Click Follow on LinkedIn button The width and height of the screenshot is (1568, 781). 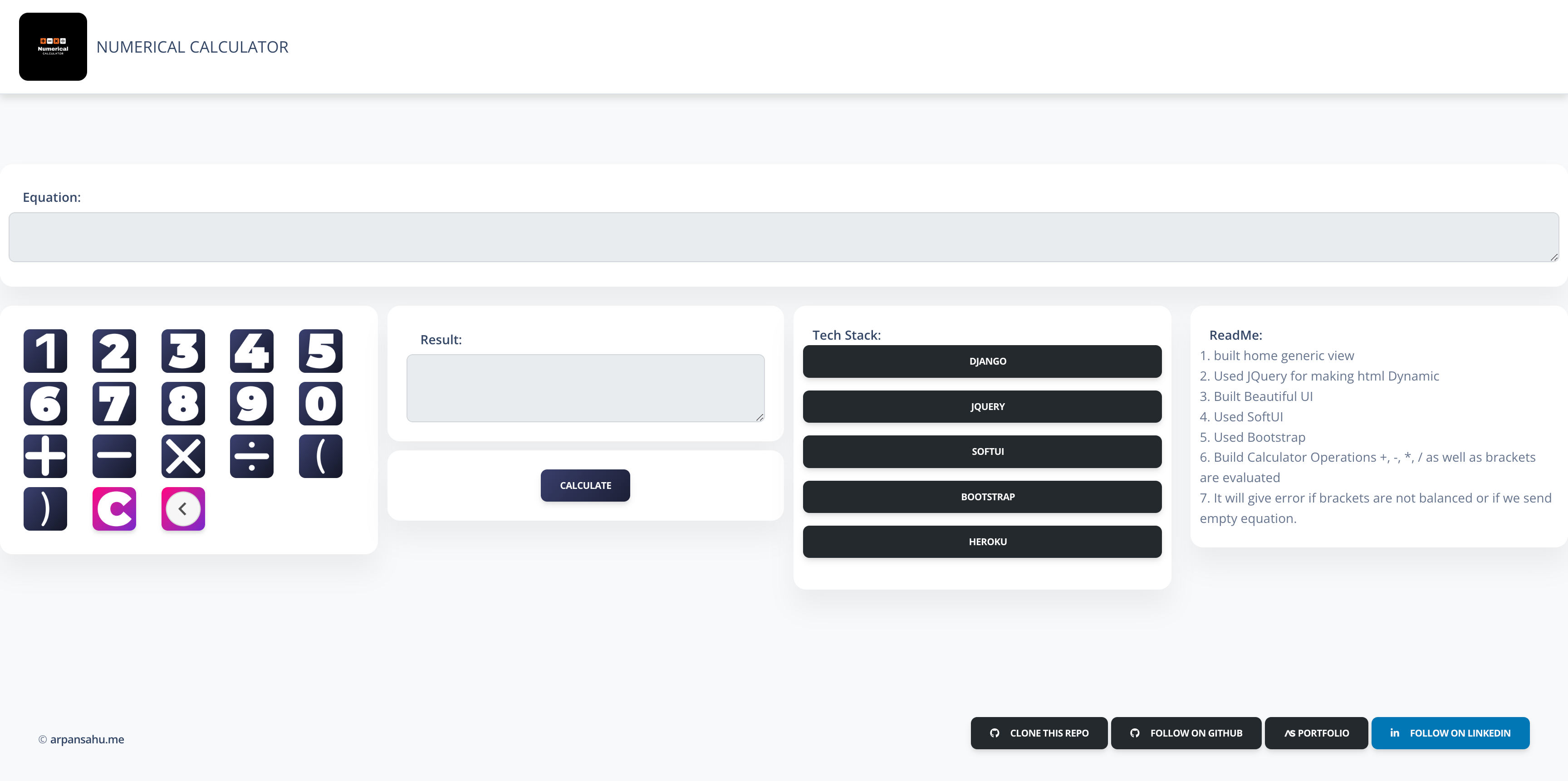[x=1450, y=733]
